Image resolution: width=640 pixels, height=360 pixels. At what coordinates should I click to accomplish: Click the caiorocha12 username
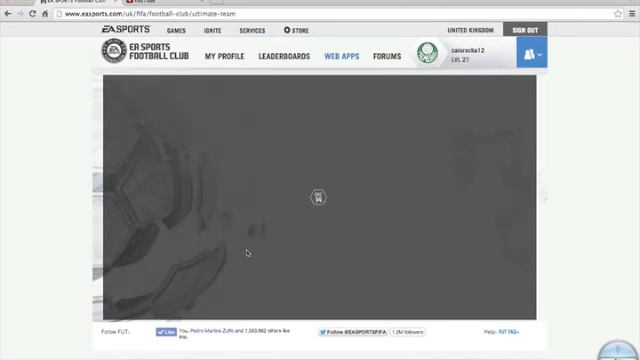468,51
